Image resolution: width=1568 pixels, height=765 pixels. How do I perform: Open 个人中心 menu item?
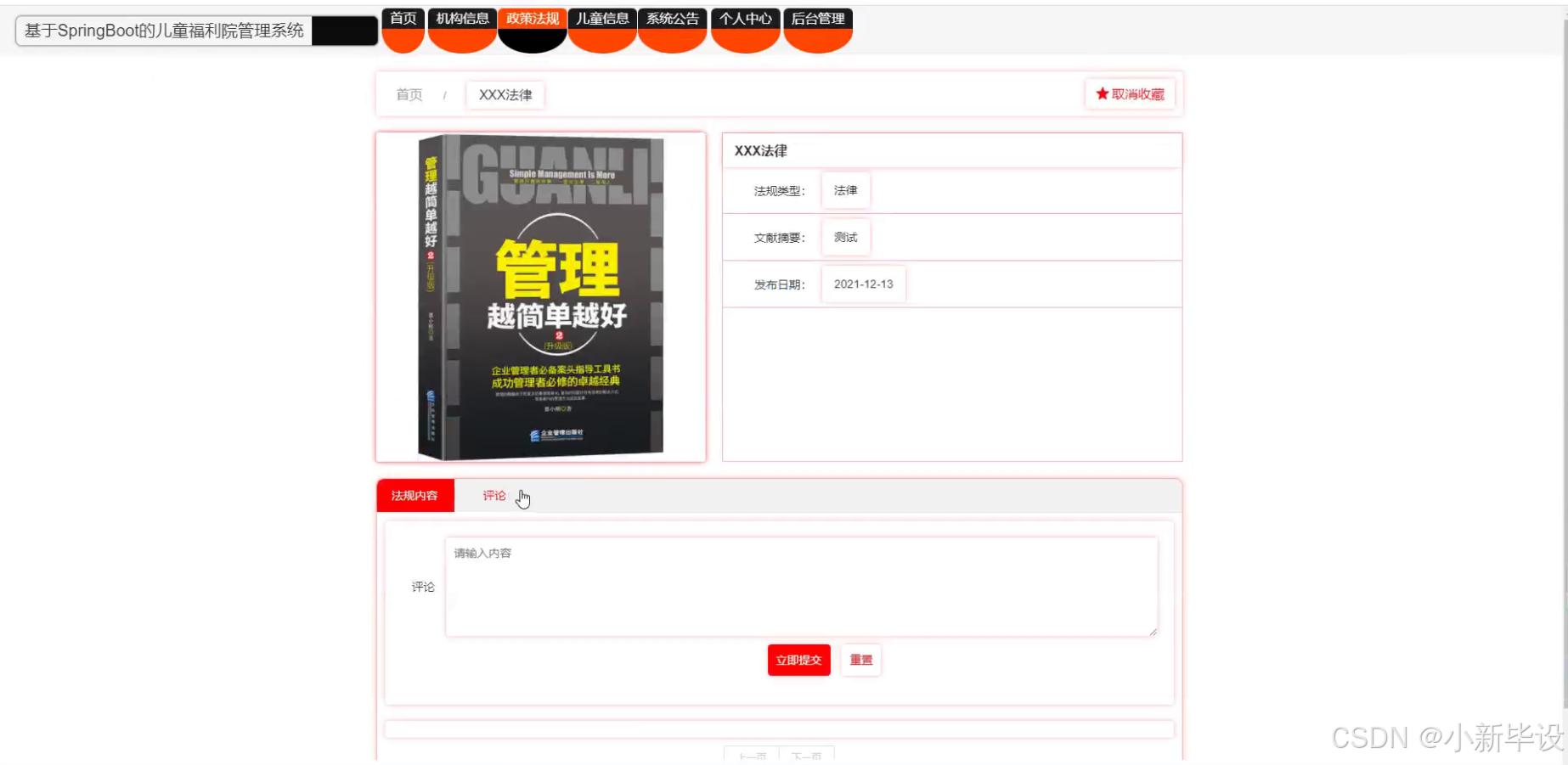(745, 20)
